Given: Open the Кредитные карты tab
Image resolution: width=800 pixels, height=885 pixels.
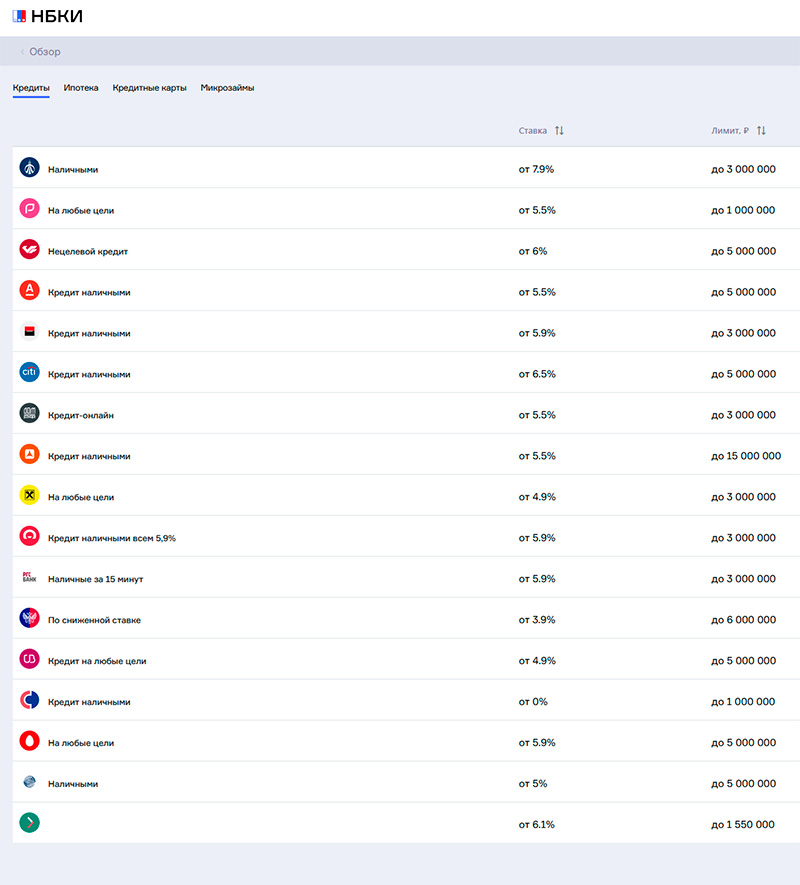Looking at the screenshot, I should tap(149, 88).
